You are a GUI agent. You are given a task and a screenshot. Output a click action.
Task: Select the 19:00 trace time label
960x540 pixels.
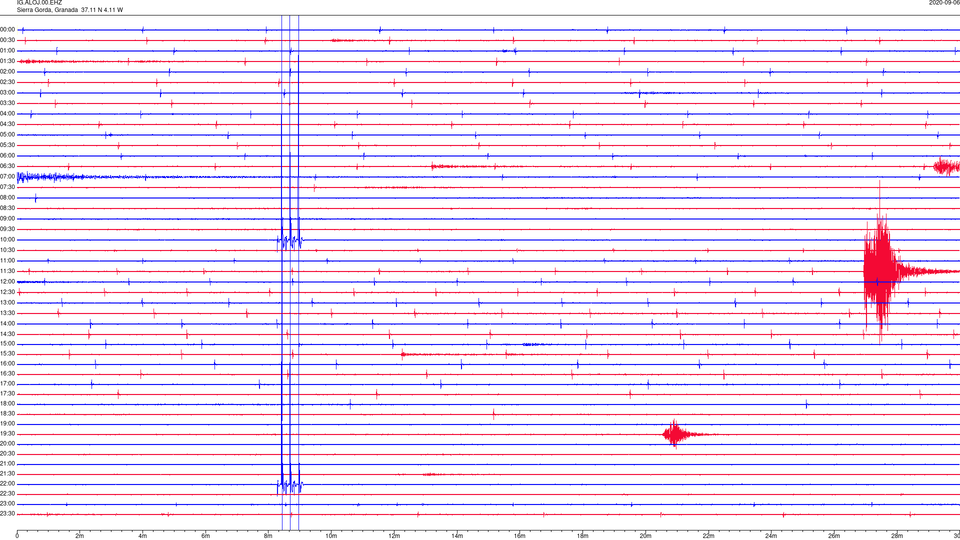(x=7, y=424)
